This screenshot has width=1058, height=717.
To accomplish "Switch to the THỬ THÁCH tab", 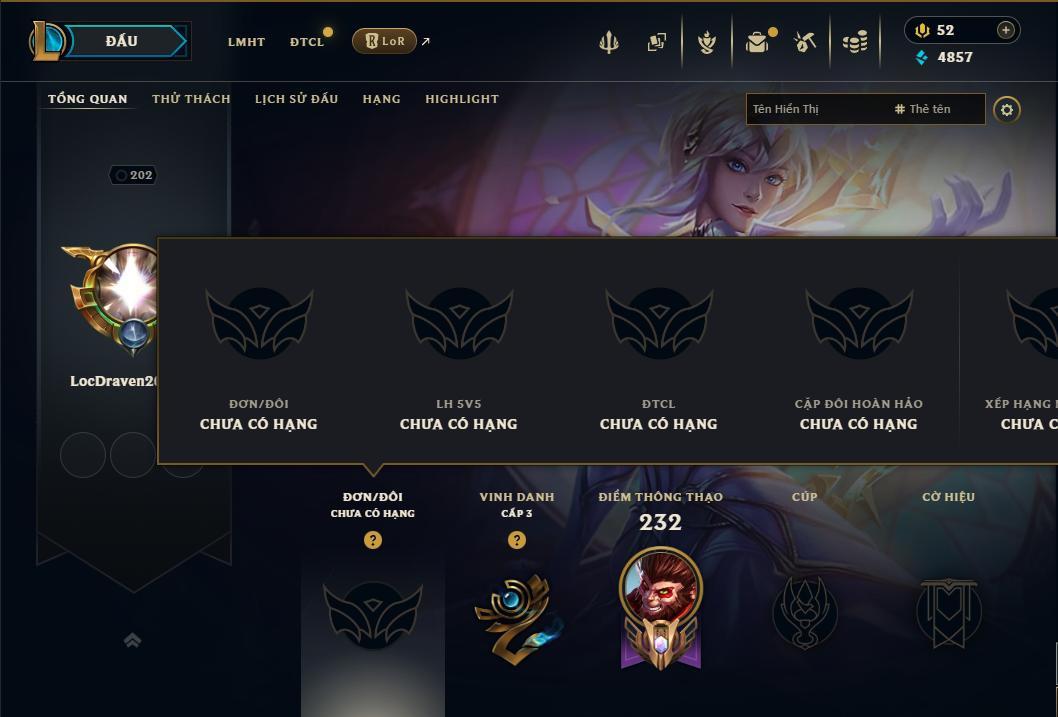I will (x=191, y=98).
